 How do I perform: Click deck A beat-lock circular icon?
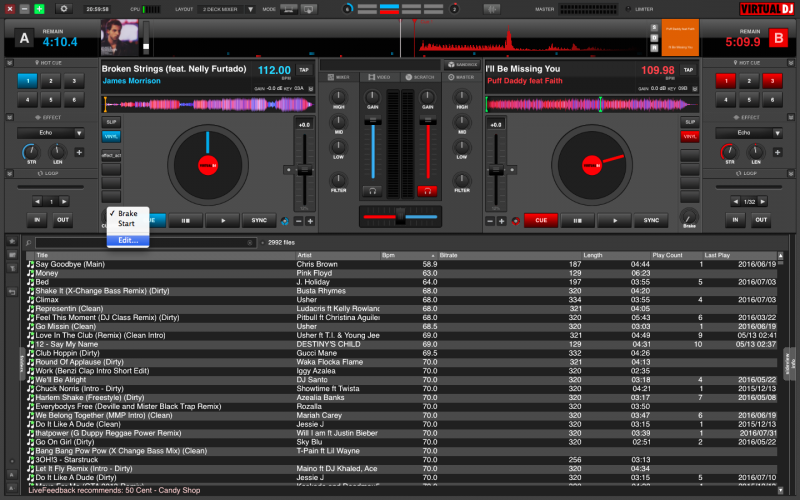(285, 221)
